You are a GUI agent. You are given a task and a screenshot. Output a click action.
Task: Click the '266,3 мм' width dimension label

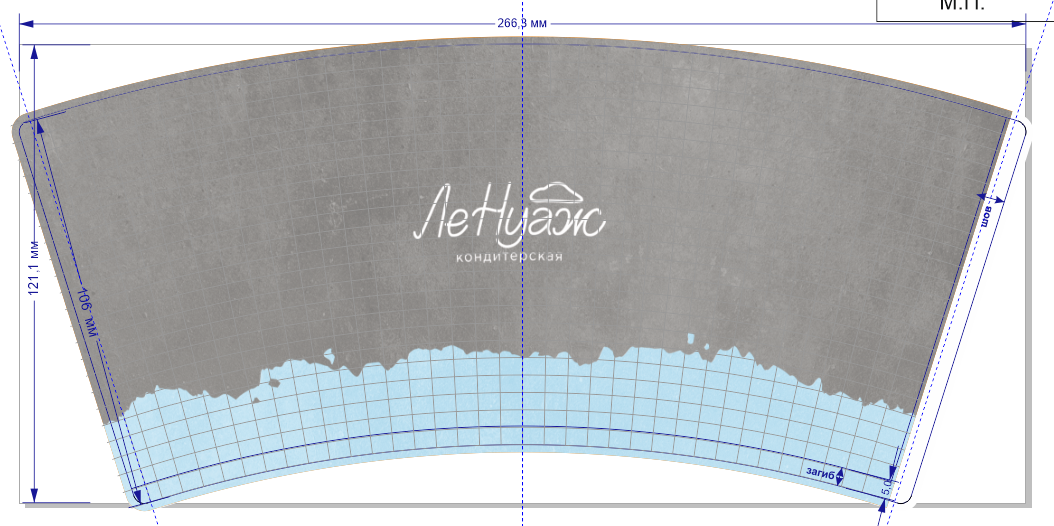coord(522,24)
